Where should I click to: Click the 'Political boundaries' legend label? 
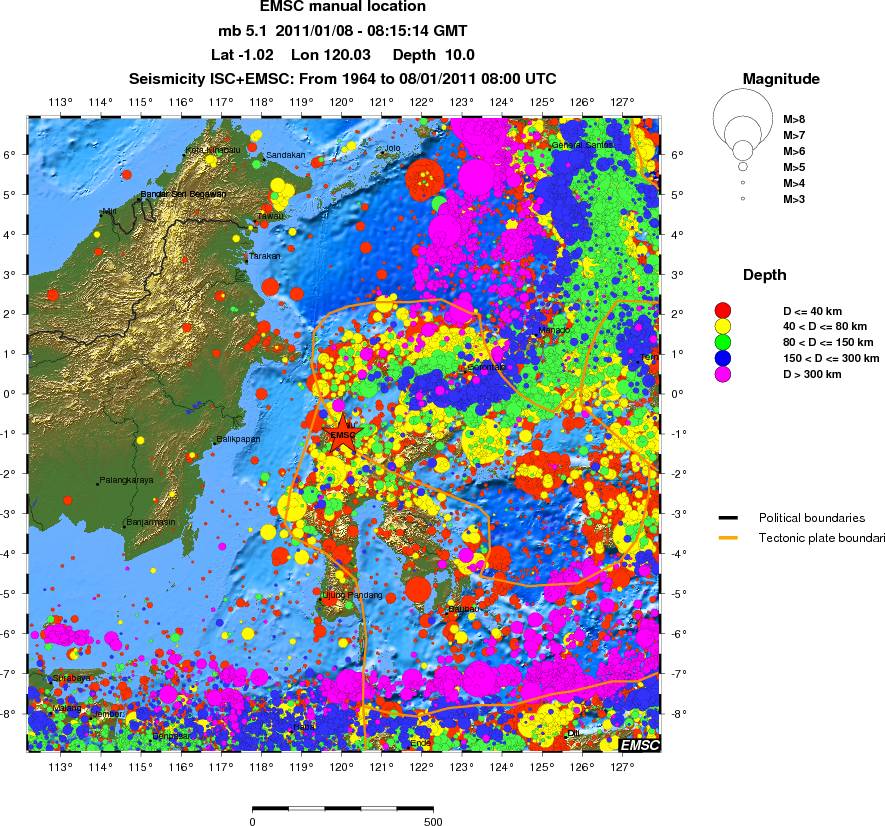pyautogui.click(x=812, y=518)
